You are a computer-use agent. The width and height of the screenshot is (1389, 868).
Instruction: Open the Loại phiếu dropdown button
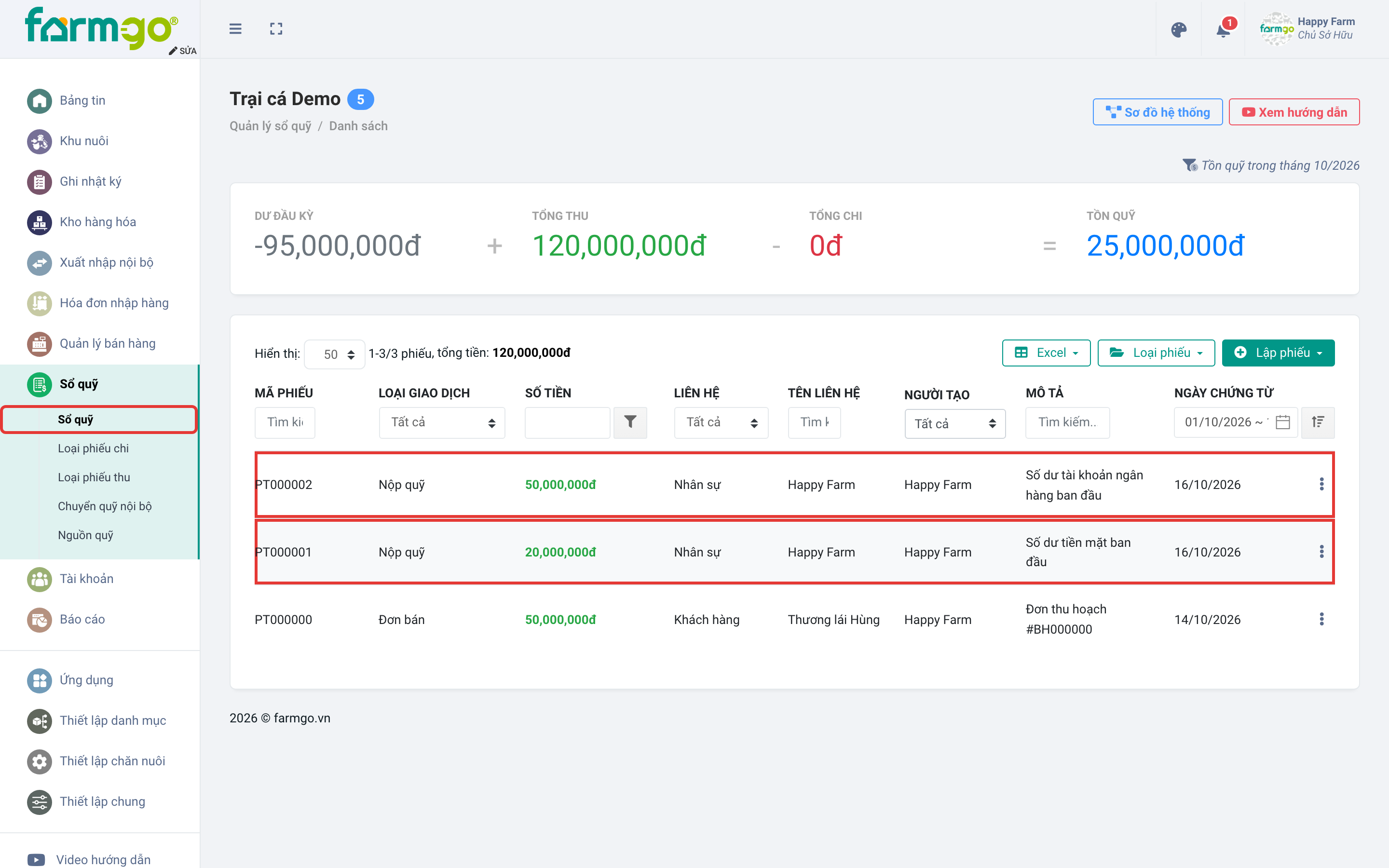(1156, 353)
